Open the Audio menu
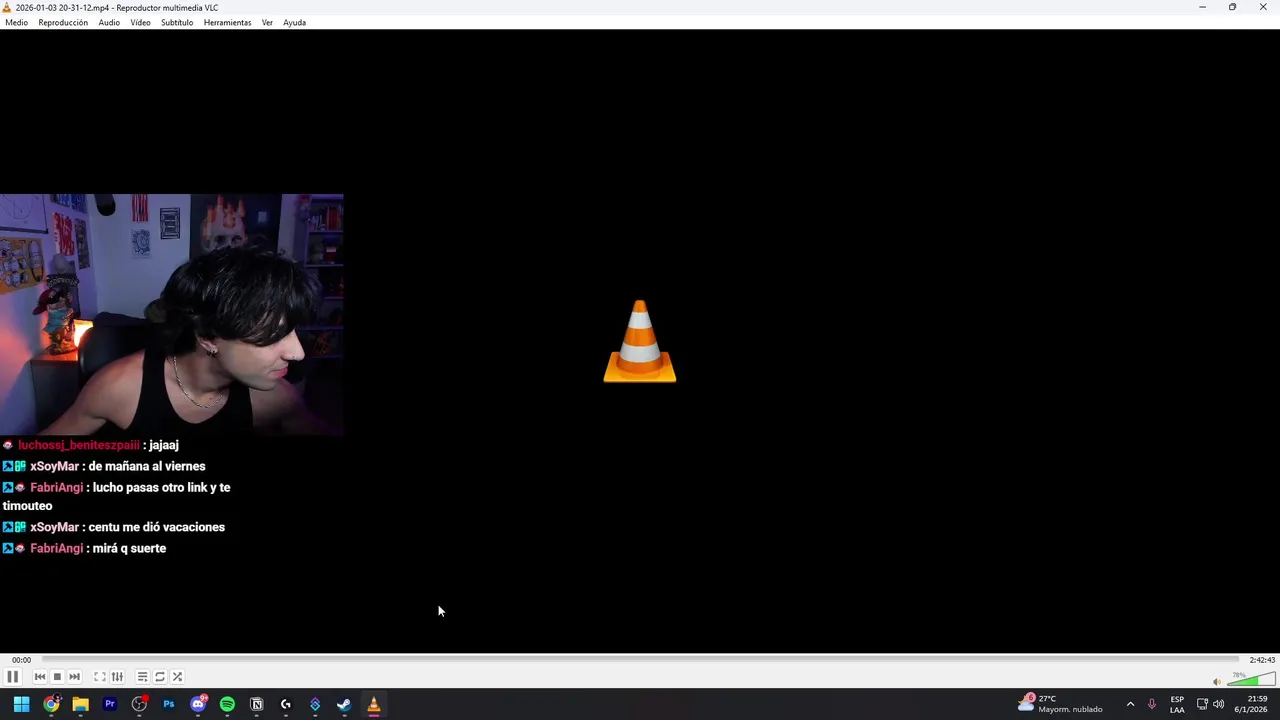 [x=109, y=22]
